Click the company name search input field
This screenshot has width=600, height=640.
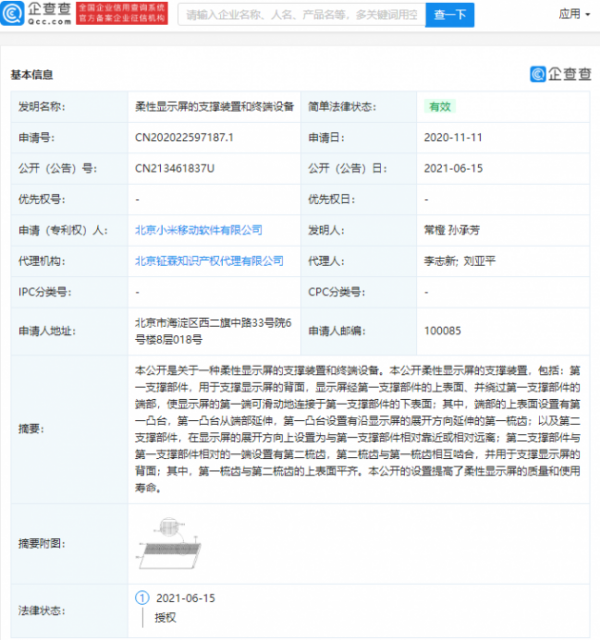pos(302,15)
